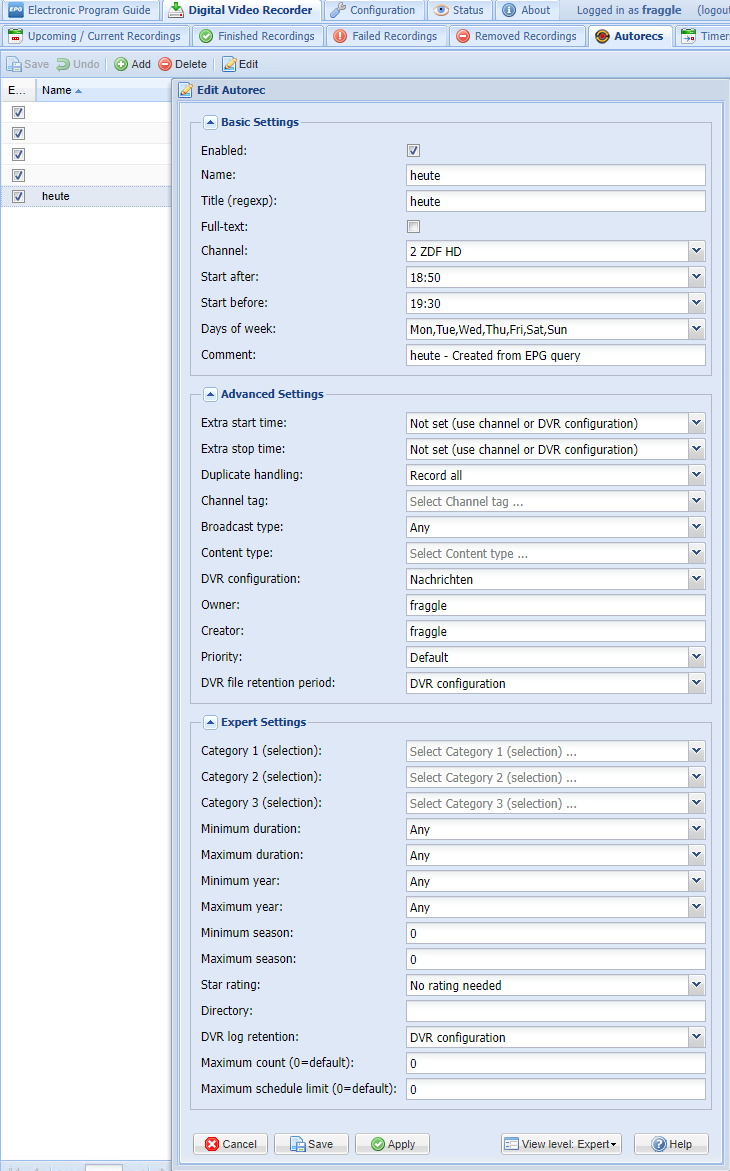Open Extra stop time dropdown
Screen dimensions: 730x1171
click(x=696, y=450)
